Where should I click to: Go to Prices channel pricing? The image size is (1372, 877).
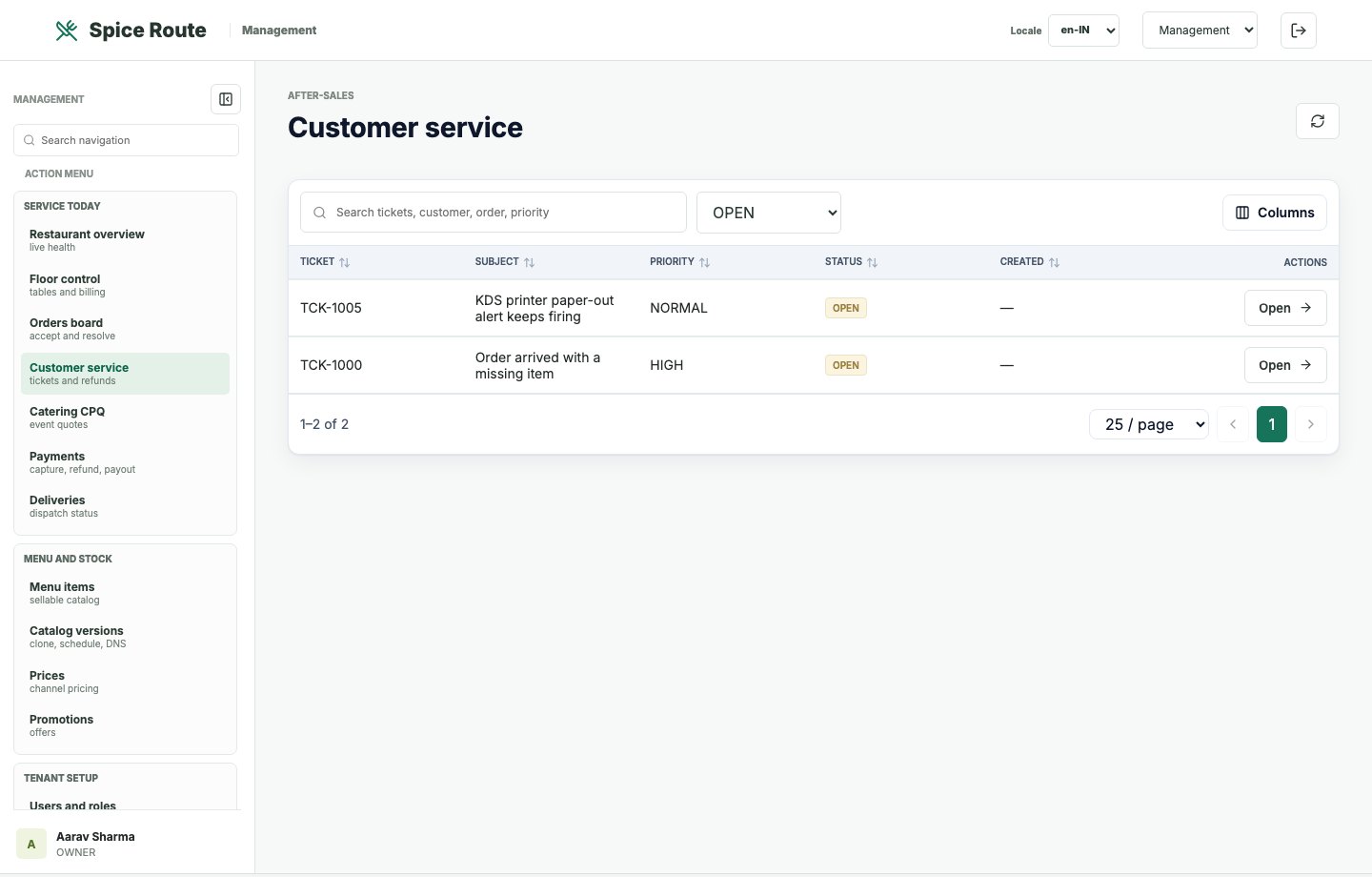pos(125,682)
